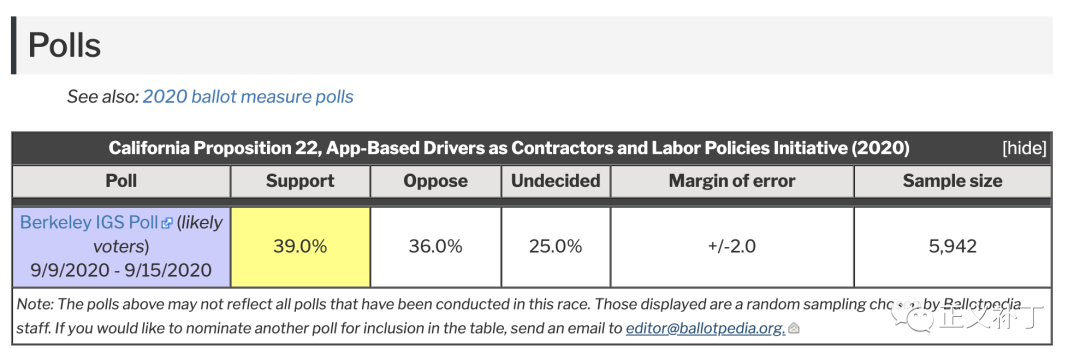Open the Berkeley IGS Poll link
The width and height of the screenshot is (1080, 364).
click(x=90, y=223)
